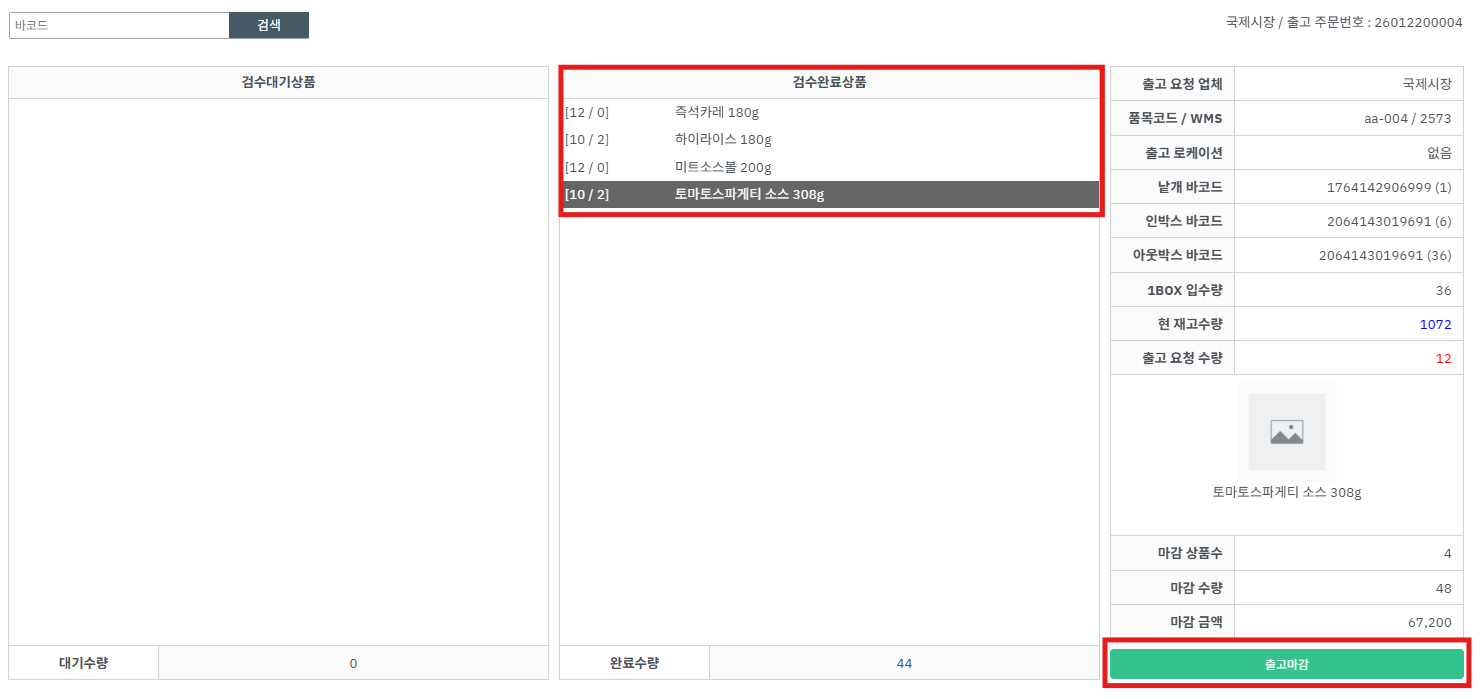Click the 마감 금액 value 67,200
1482x699 pixels.
click(1429, 622)
